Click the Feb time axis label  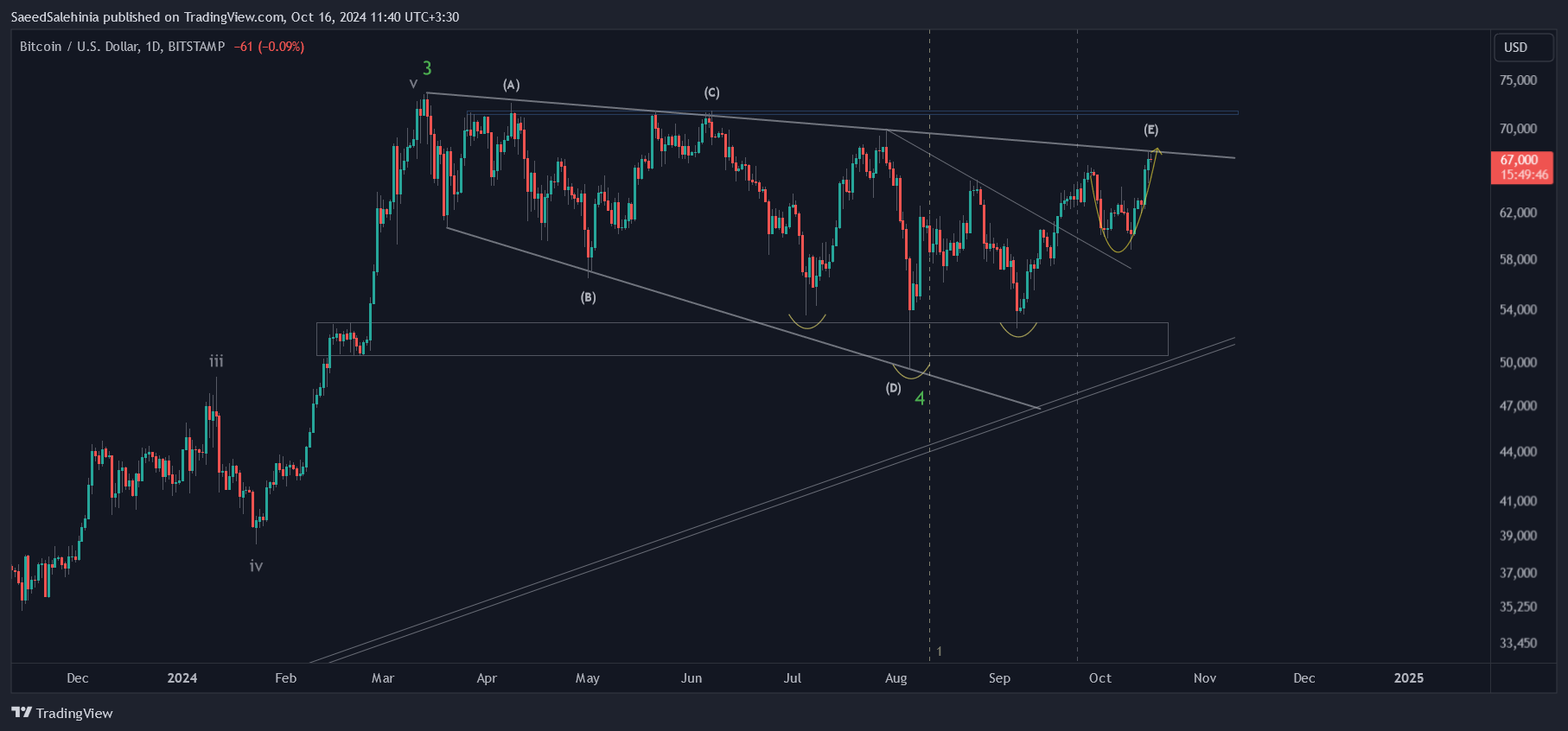tap(285, 678)
